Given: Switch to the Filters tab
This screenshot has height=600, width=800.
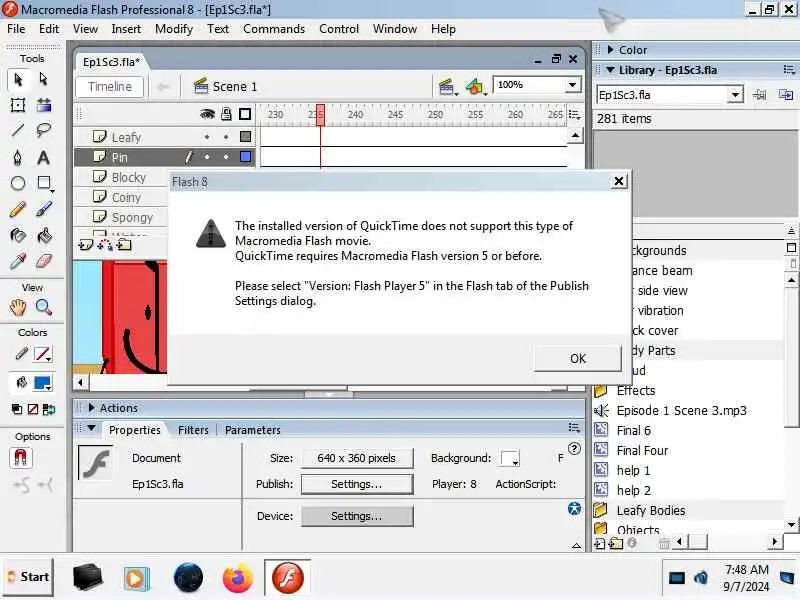Looking at the screenshot, I should click(193, 430).
